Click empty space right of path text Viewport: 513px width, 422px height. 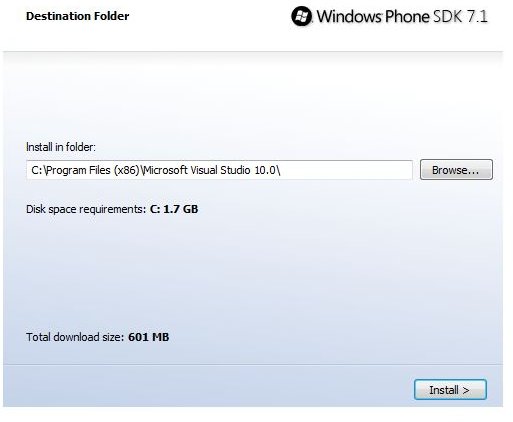coord(347,170)
